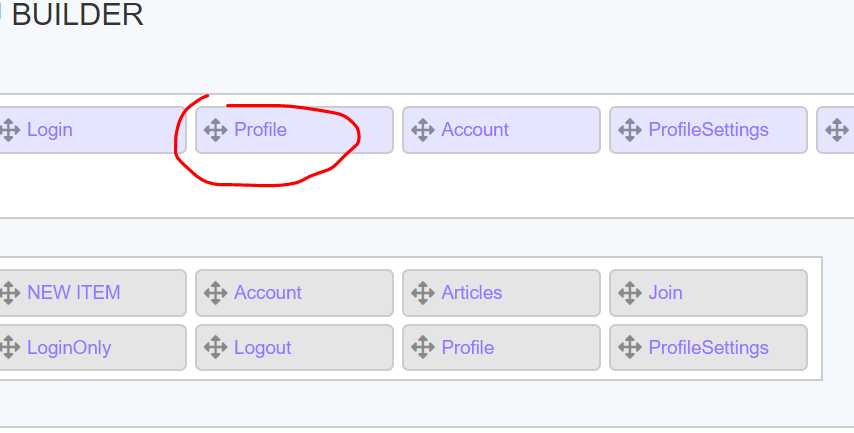Click move icon of top-row Account item

tap(422, 130)
